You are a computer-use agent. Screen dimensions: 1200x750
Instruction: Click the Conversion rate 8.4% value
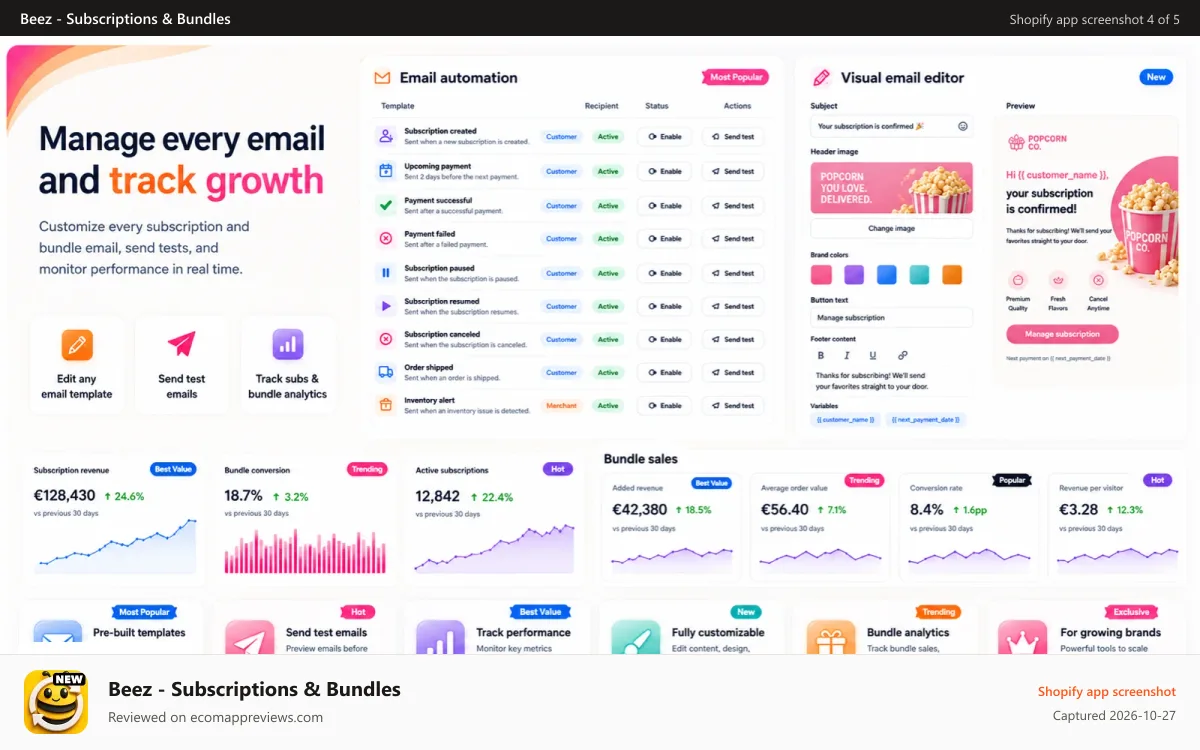[926, 509]
